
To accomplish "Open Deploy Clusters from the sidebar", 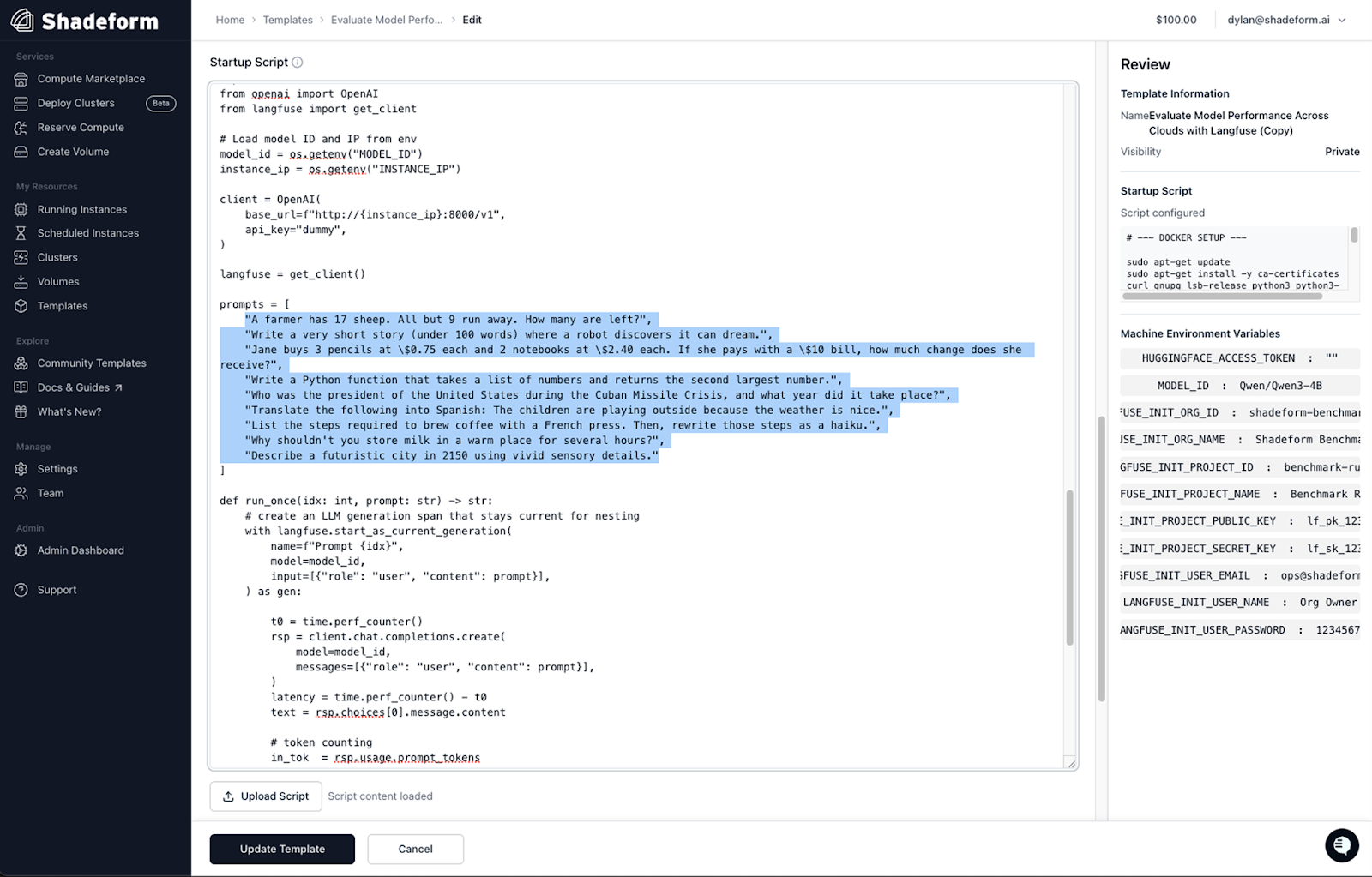I will [x=76, y=103].
